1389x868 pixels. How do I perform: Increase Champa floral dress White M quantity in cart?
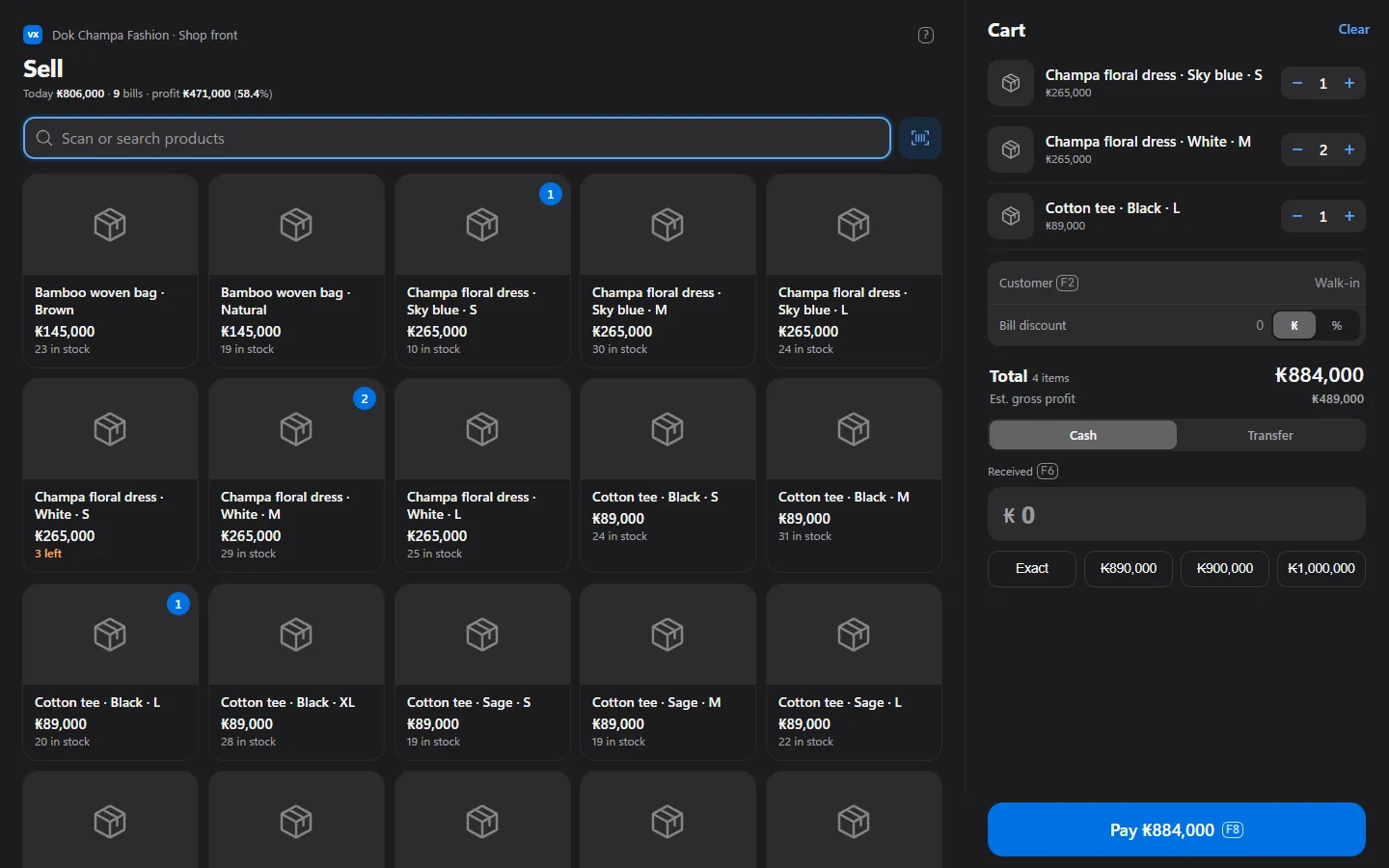point(1349,150)
